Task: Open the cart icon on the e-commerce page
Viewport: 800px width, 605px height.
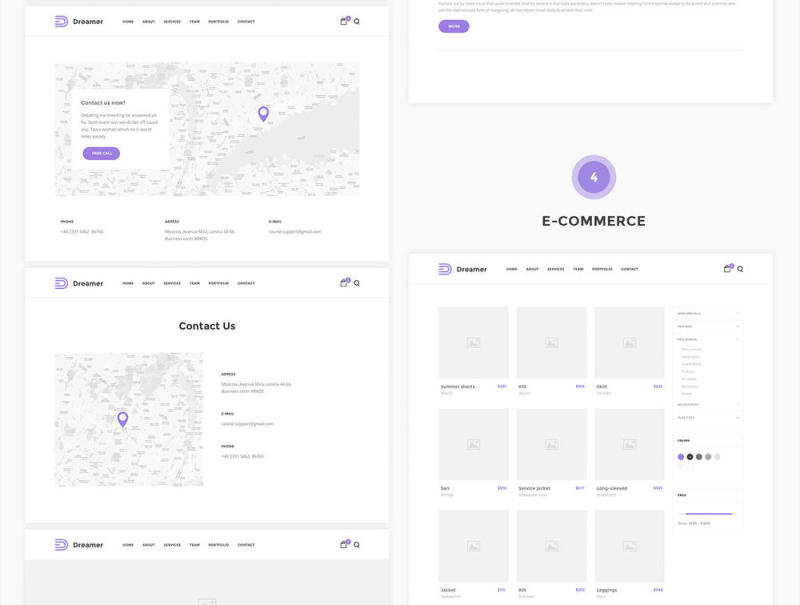Action: click(727, 269)
